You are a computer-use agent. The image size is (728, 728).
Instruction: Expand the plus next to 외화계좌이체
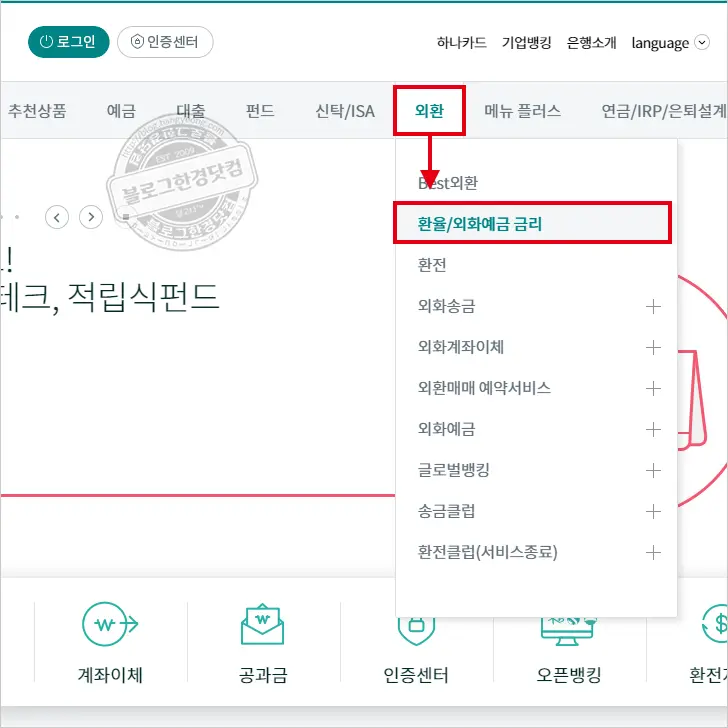pyautogui.click(x=653, y=347)
